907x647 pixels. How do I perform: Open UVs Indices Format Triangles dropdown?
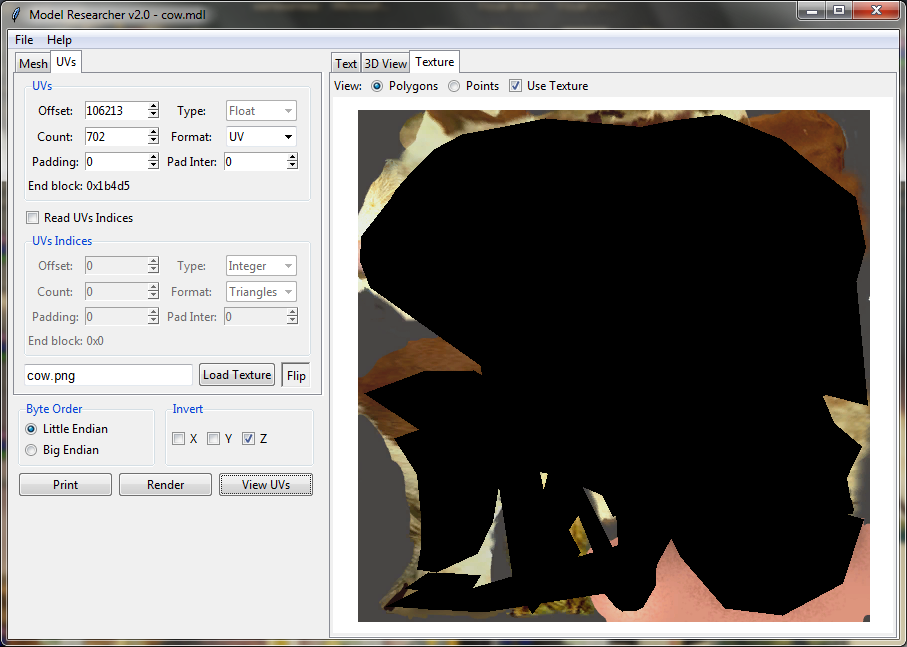[x=261, y=292]
